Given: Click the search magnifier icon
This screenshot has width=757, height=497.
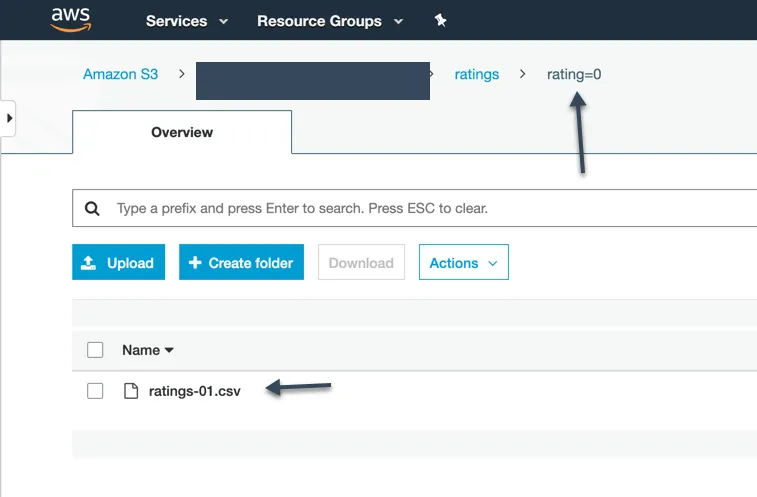Looking at the screenshot, I should coord(92,209).
